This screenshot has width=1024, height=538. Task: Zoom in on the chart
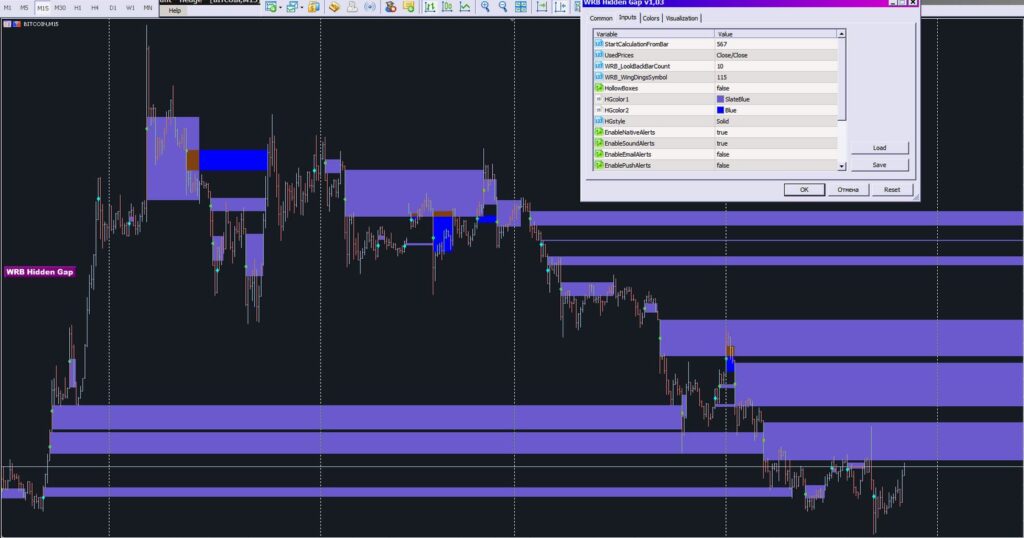(x=485, y=7)
